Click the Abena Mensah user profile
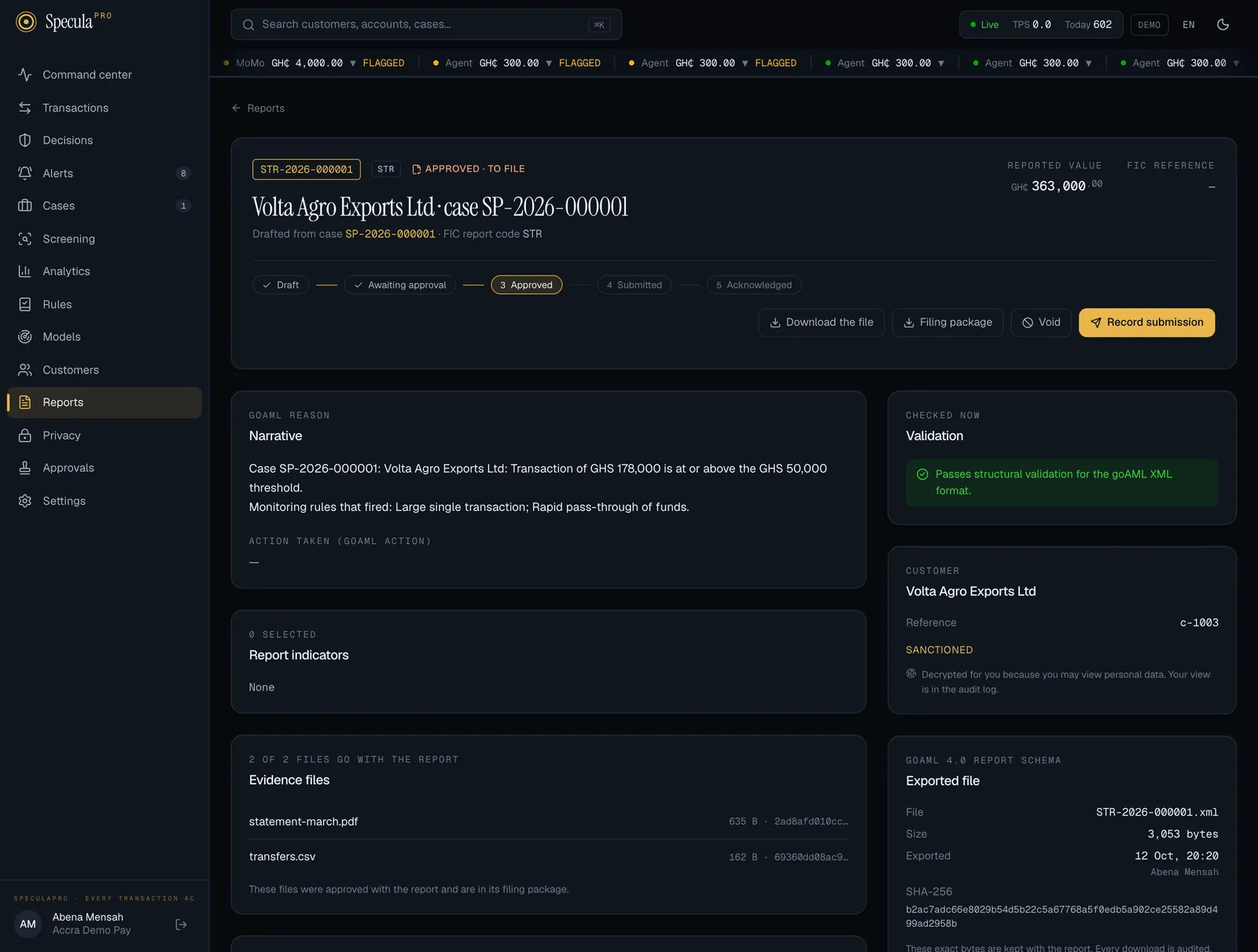Screen dimensions: 1258x952 point(87,924)
